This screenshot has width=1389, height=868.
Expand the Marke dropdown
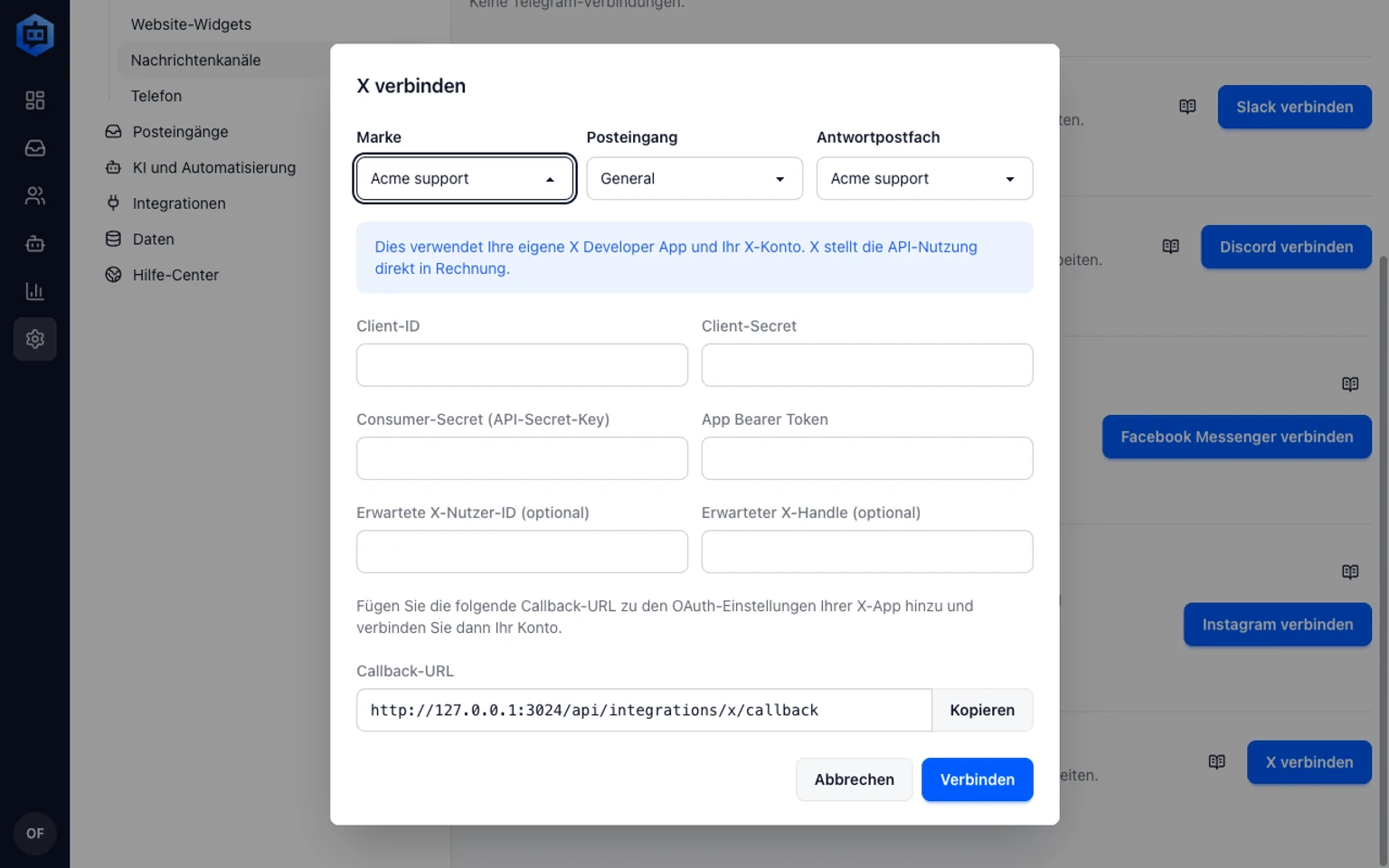coord(465,179)
